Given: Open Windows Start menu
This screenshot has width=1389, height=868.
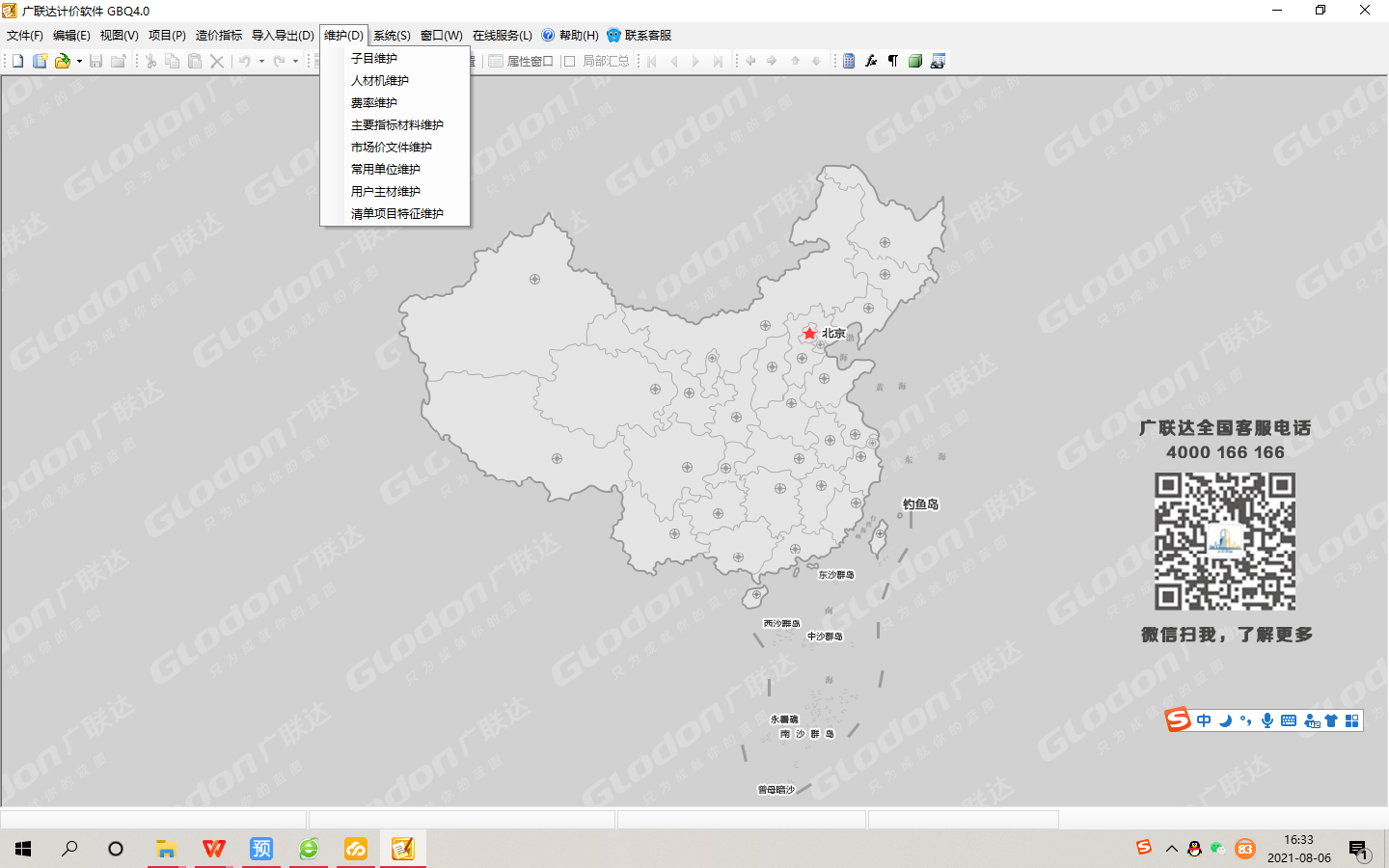Looking at the screenshot, I should coord(23,849).
